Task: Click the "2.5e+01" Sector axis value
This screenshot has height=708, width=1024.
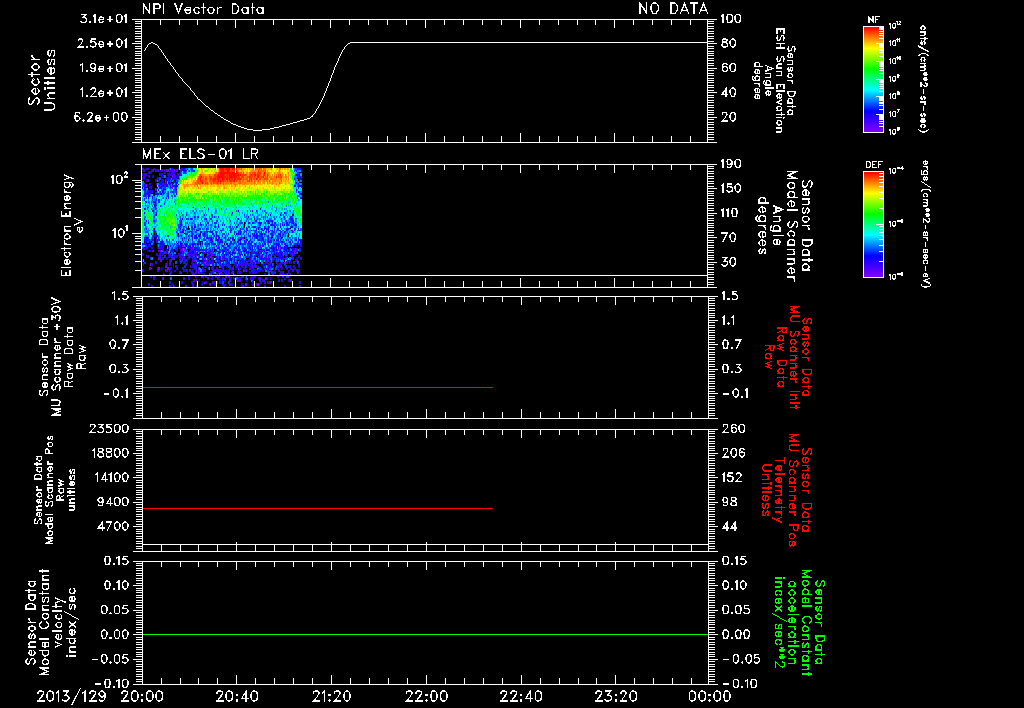Action: tap(103, 43)
